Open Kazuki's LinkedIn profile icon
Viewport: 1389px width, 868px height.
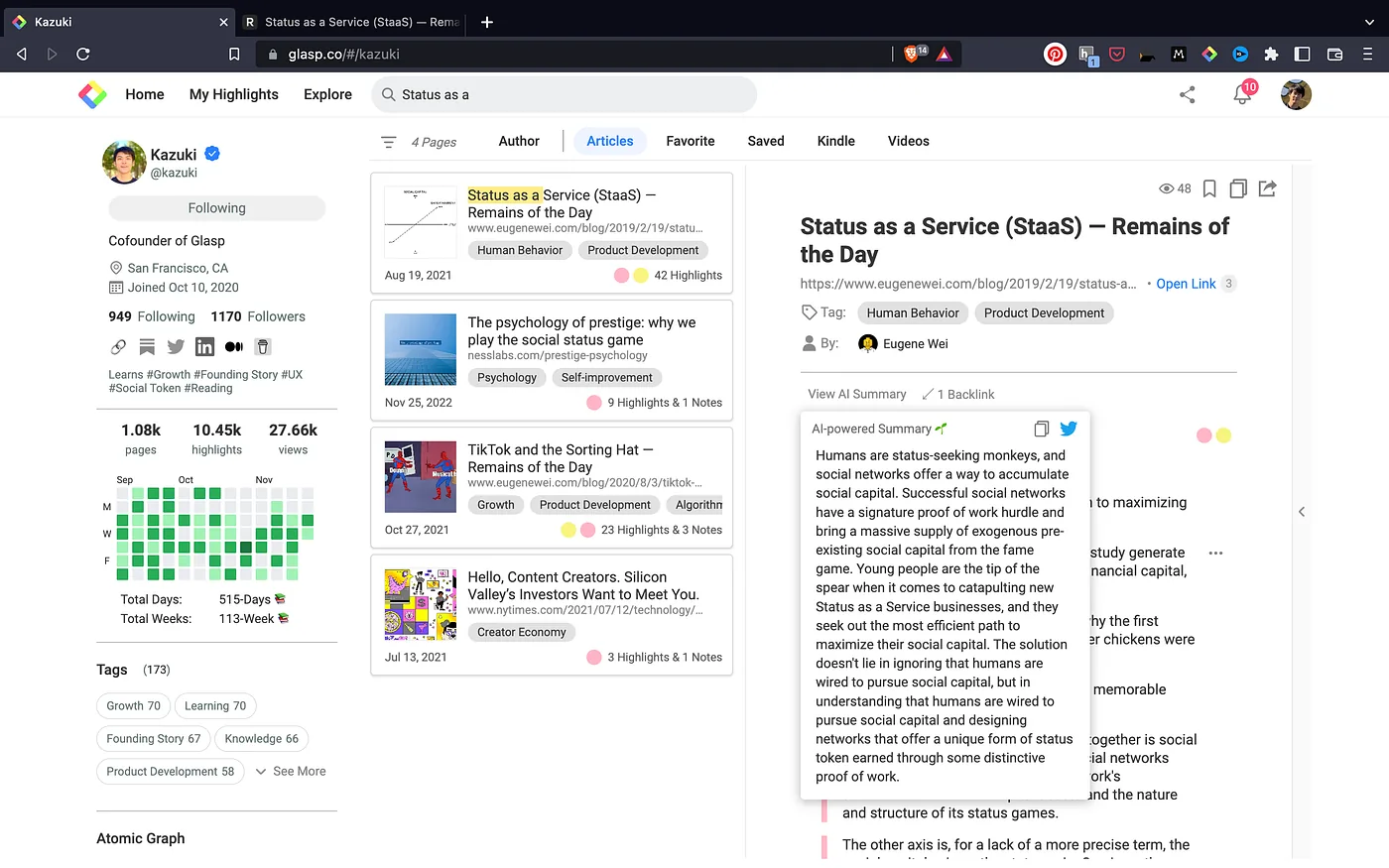coord(204,346)
